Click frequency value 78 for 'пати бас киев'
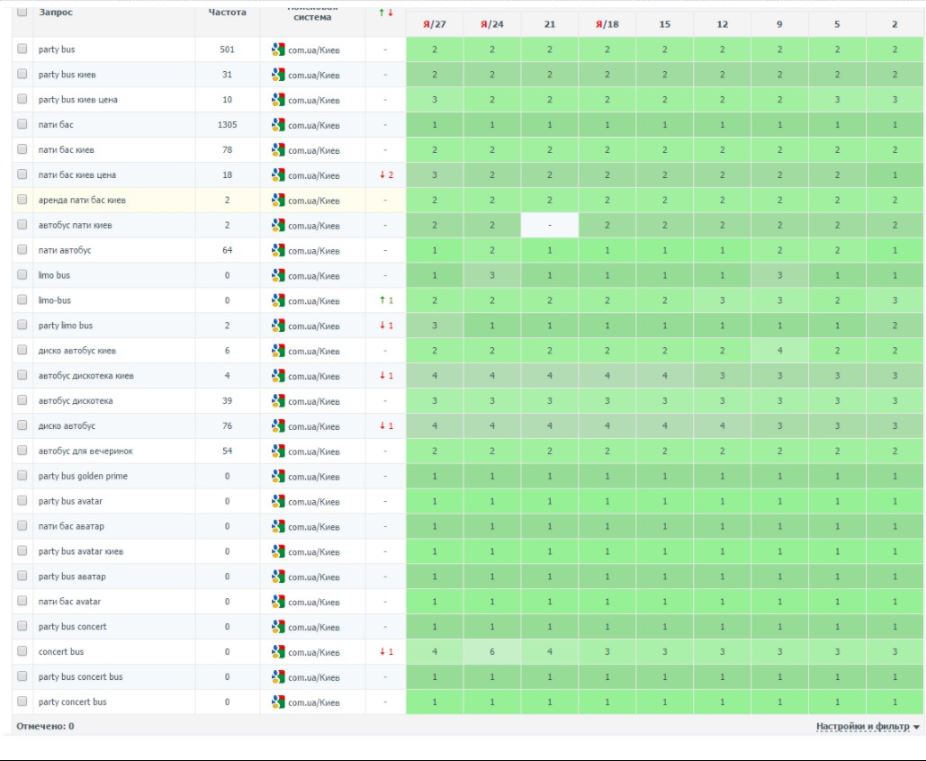926x761 pixels. [x=227, y=150]
